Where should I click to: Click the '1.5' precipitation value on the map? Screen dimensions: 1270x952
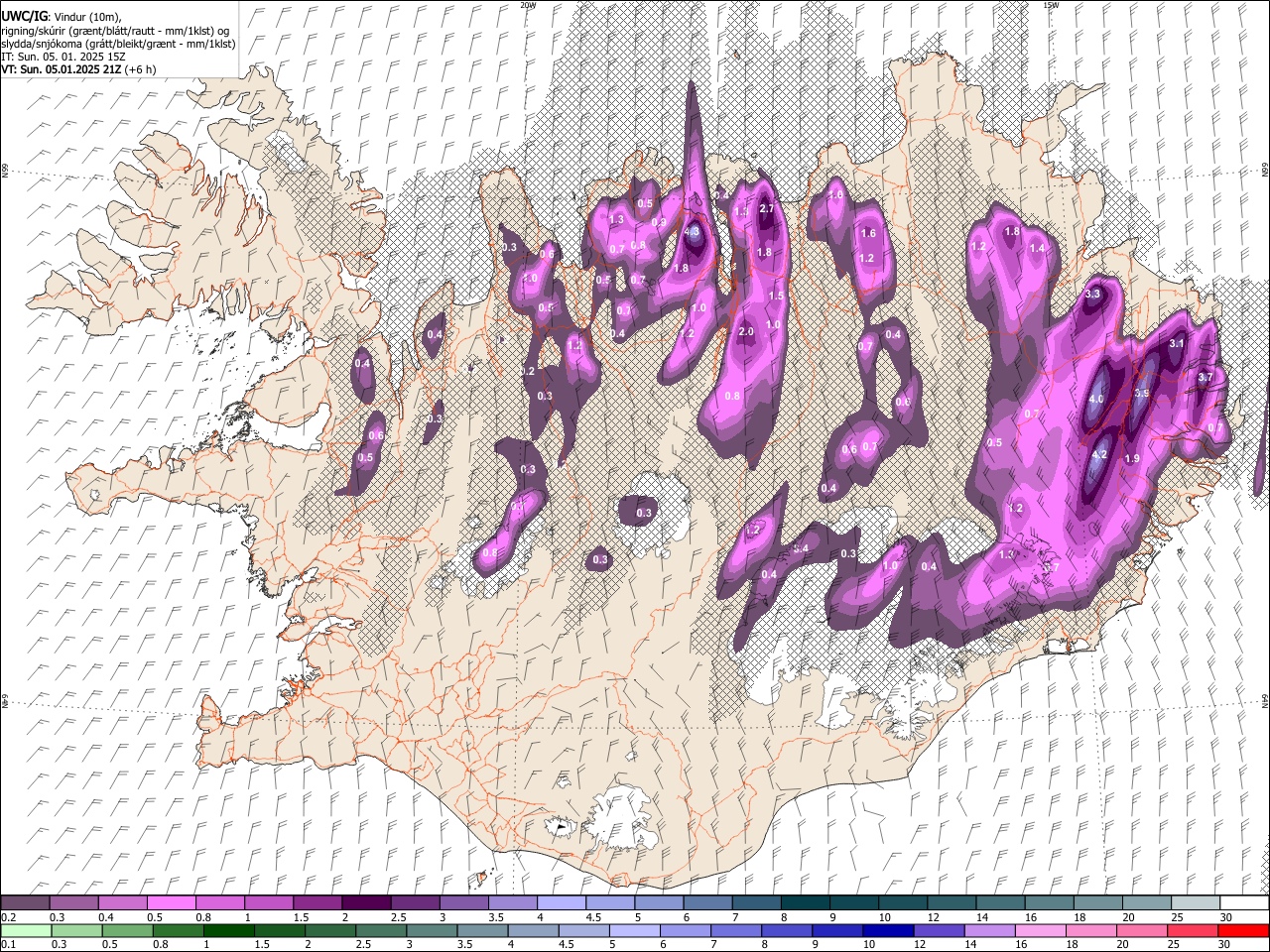pyautogui.click(x=776, y=296)
